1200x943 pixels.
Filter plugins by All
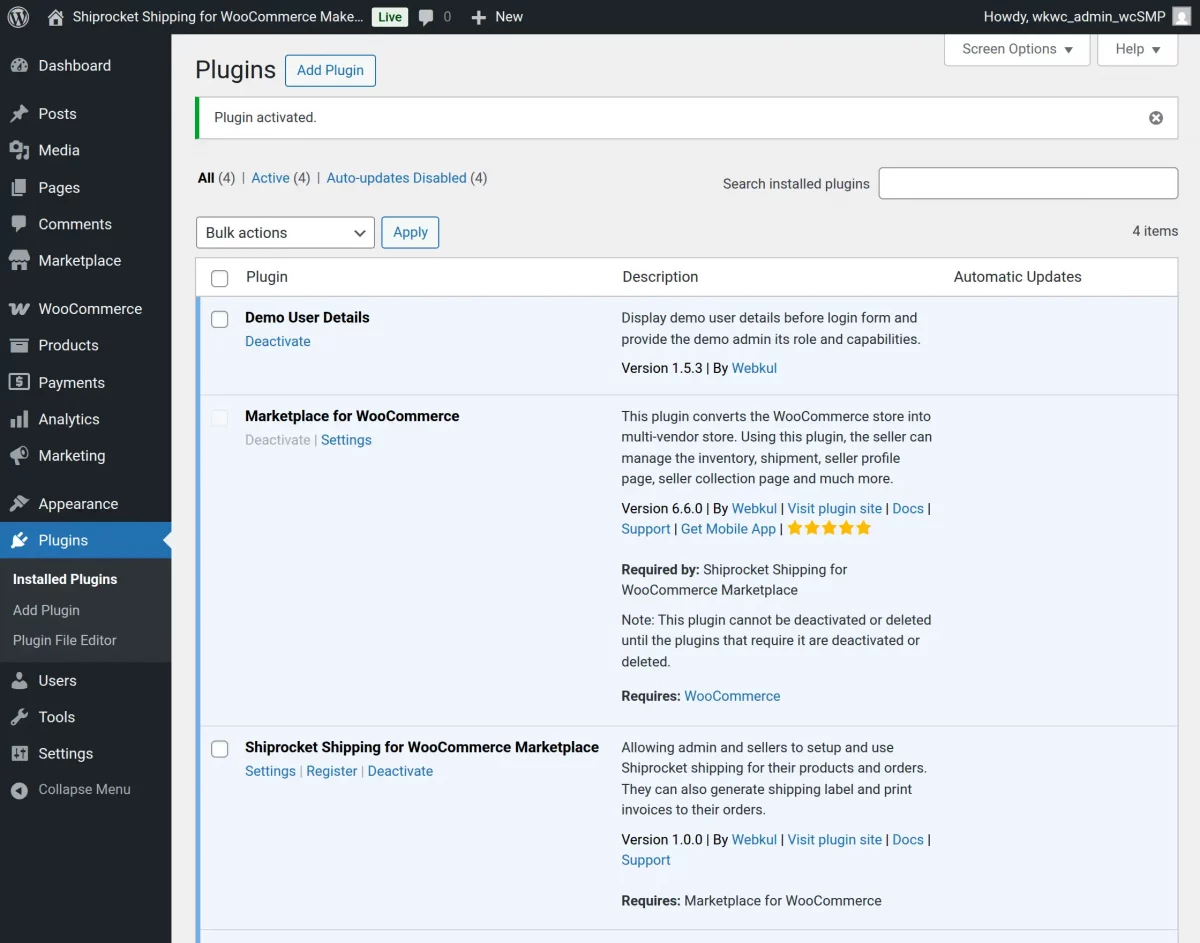pyautogui.click(x=206, y=178)
